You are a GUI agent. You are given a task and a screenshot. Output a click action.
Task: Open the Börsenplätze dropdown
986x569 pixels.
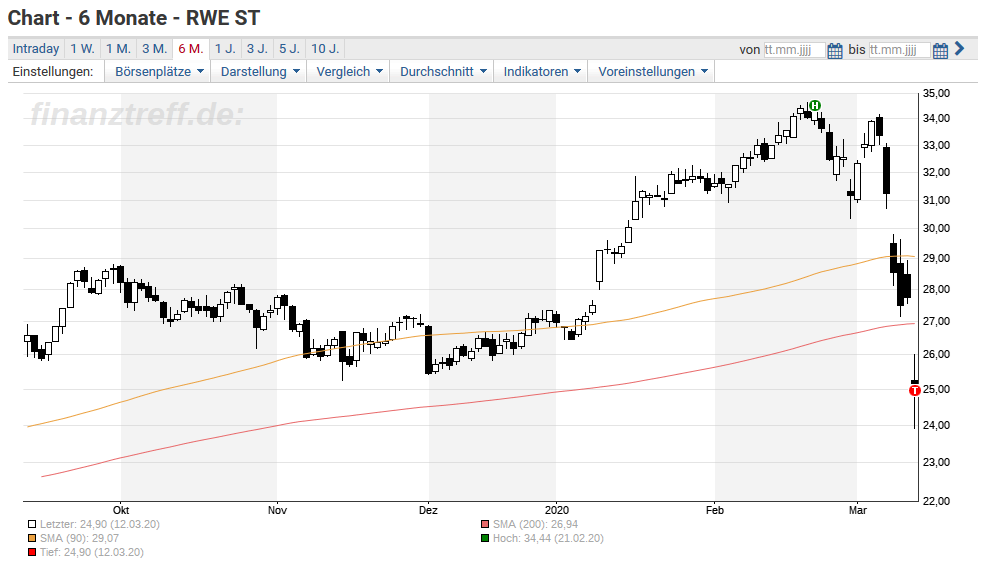(159, 72)
